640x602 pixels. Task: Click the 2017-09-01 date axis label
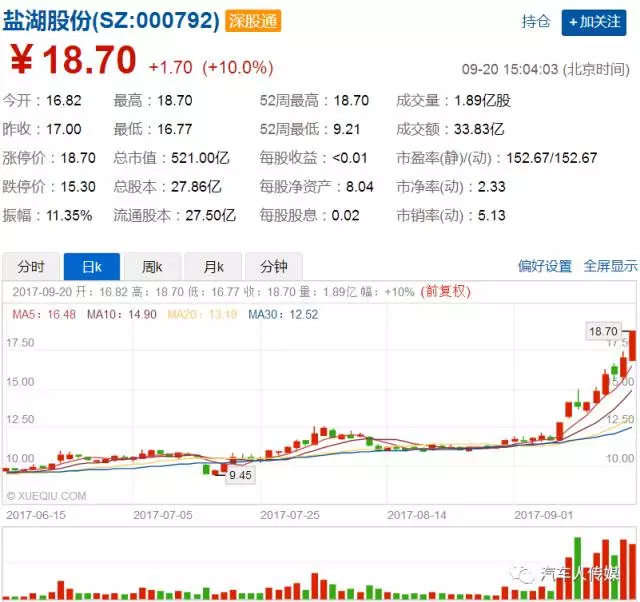click(x=544, y=515)
